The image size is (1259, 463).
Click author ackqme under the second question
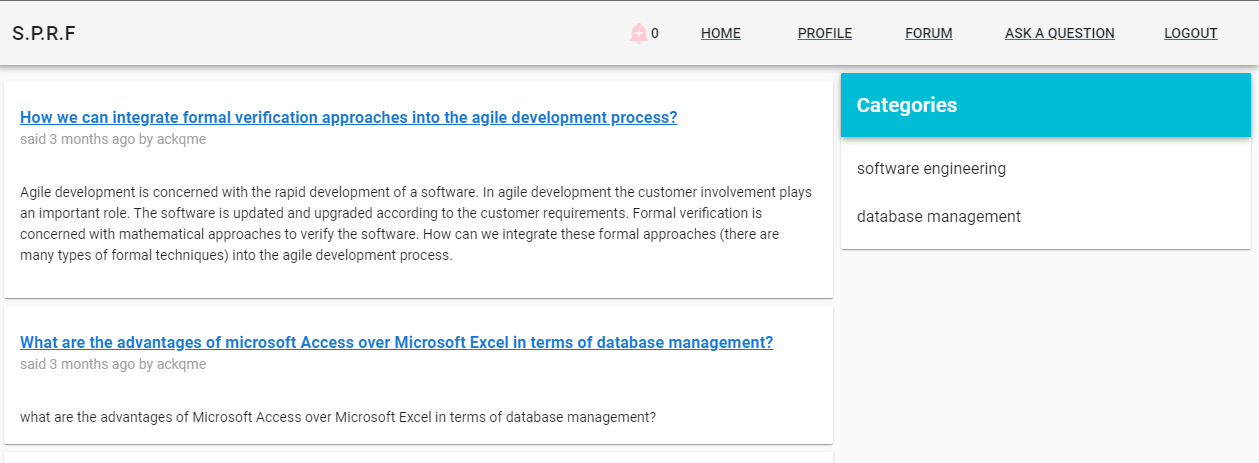[181, 364]
